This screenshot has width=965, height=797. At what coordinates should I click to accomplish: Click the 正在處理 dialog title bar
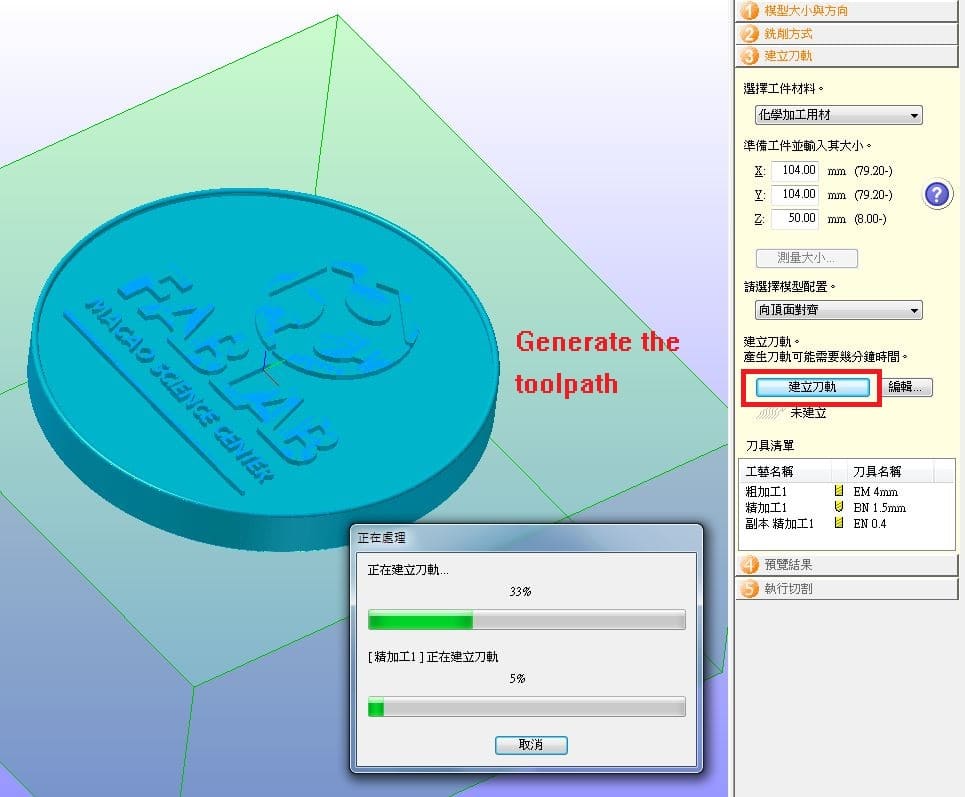527,537
